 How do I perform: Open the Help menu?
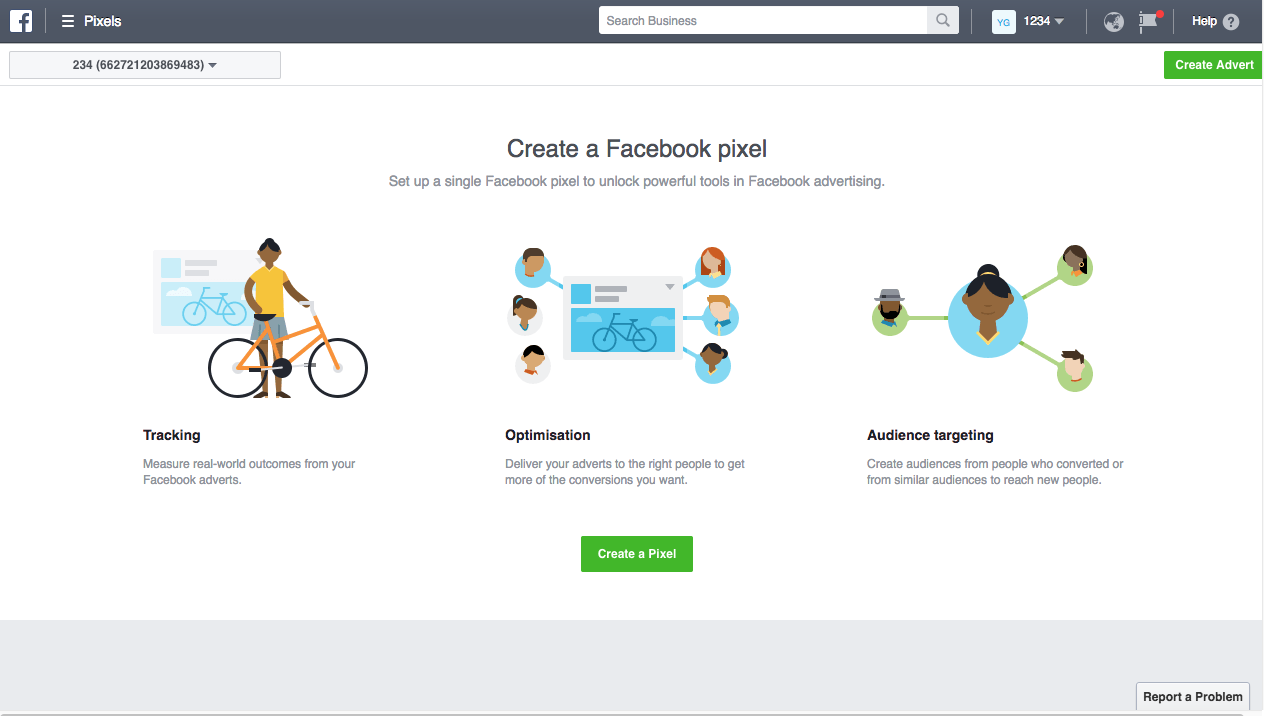tap(1204, 21)
